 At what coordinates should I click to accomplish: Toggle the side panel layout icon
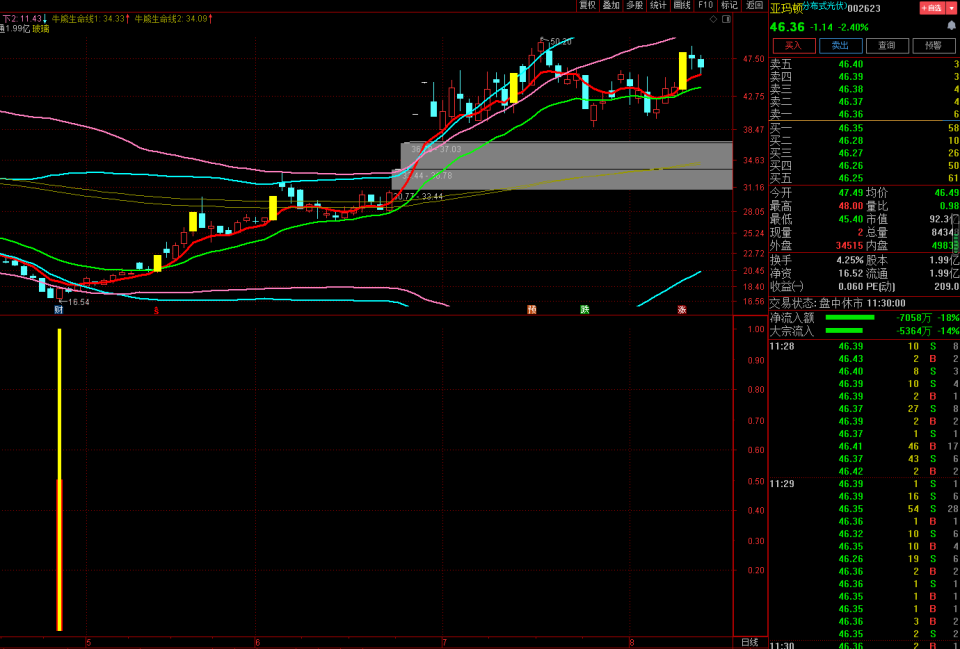tap(726, 20)
